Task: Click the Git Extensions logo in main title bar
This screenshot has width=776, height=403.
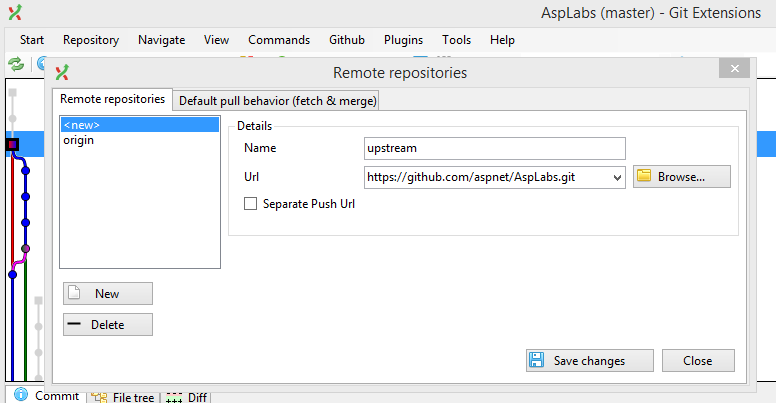Action: [15, 12]
